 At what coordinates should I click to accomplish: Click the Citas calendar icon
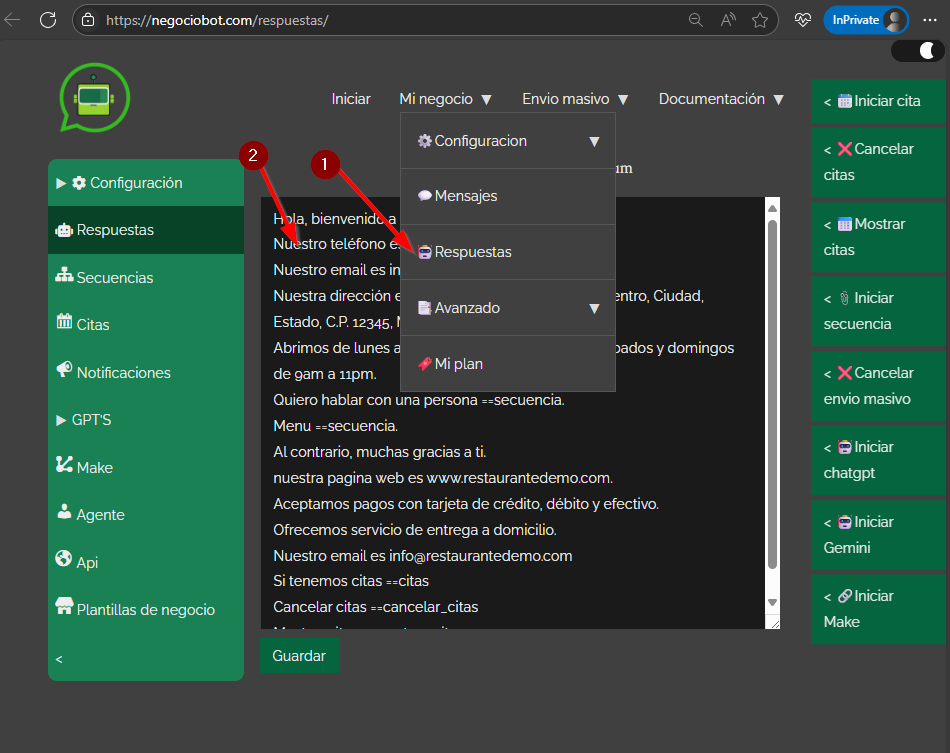(x=64, y=321)
